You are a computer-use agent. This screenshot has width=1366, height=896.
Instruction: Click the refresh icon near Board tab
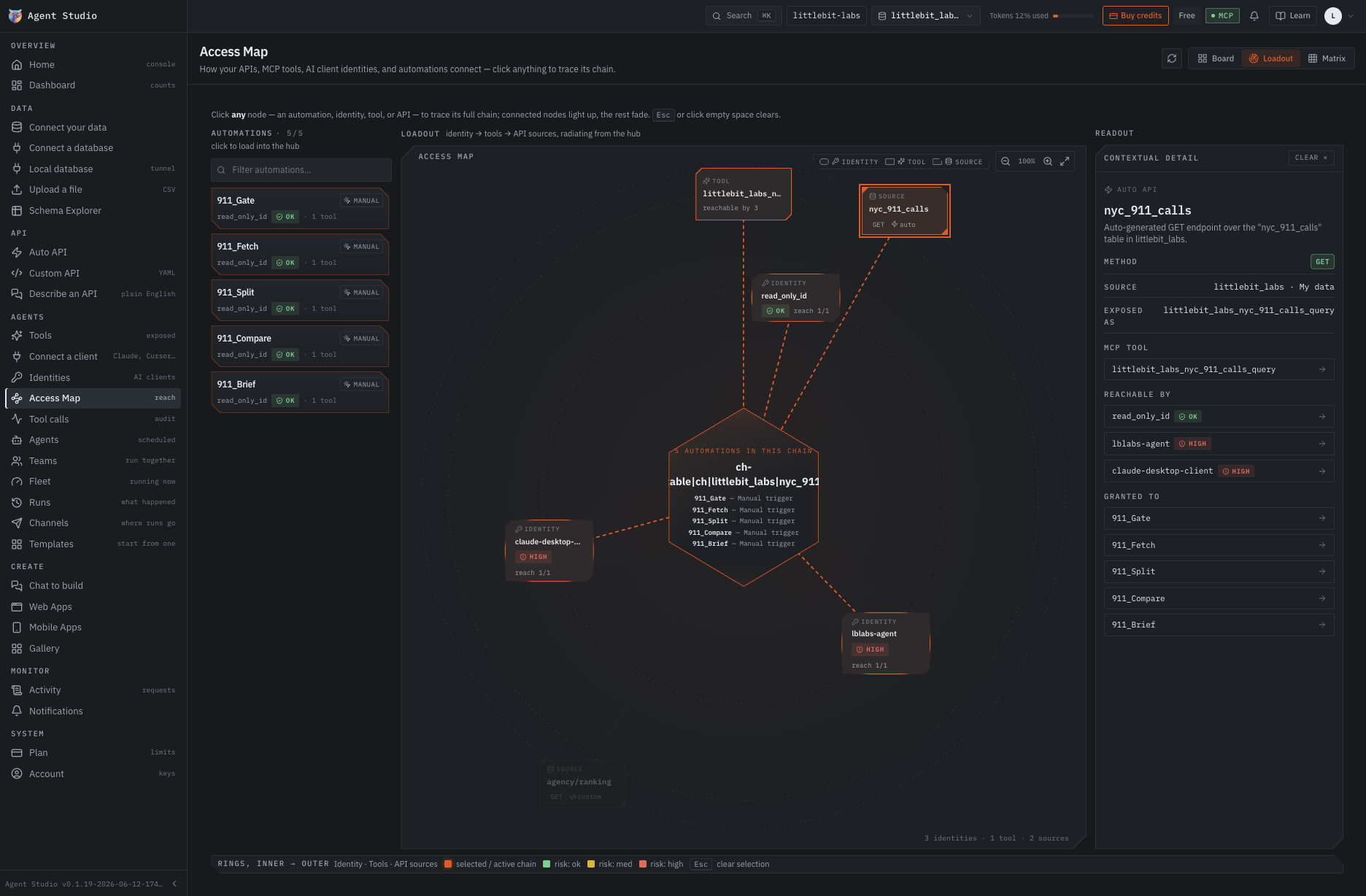point(1172,58)
